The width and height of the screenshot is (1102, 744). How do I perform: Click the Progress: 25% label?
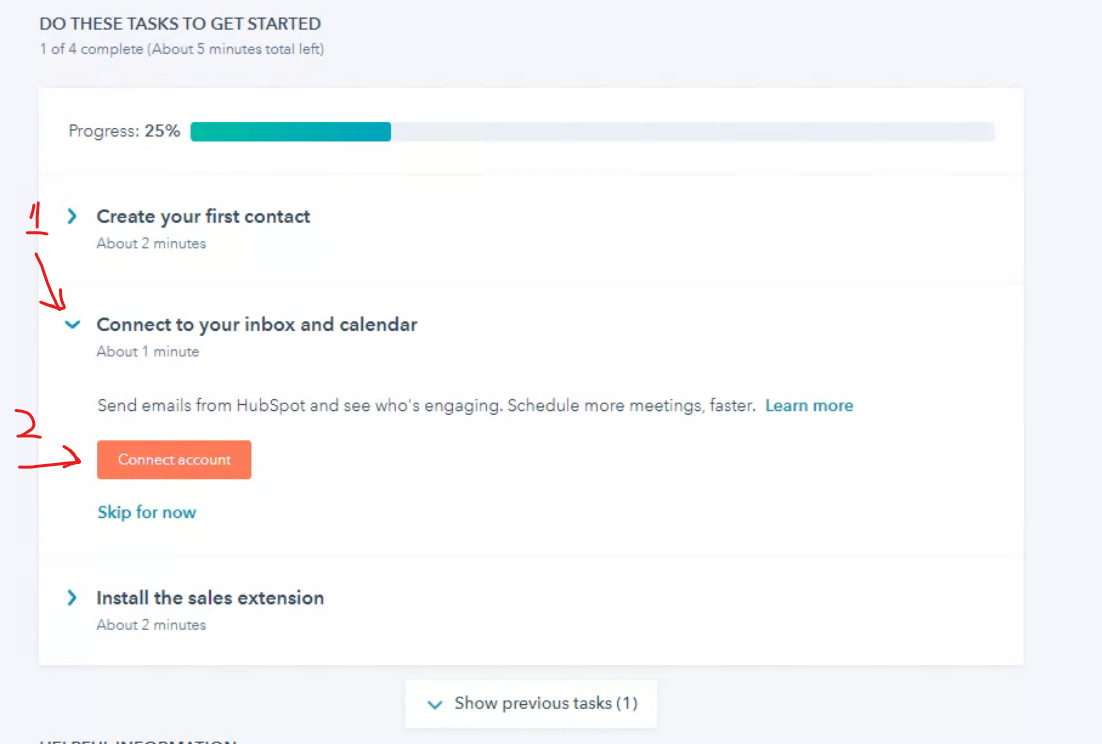(x=124, y=131)
